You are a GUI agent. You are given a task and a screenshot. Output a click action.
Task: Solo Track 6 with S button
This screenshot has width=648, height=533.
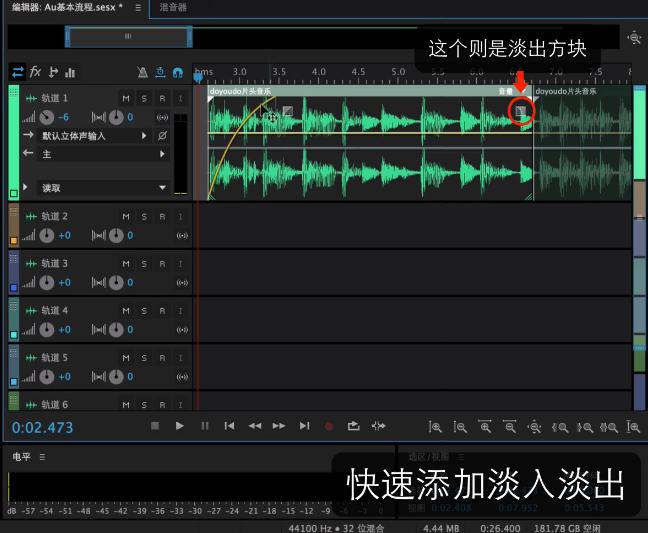click(144, 405)
